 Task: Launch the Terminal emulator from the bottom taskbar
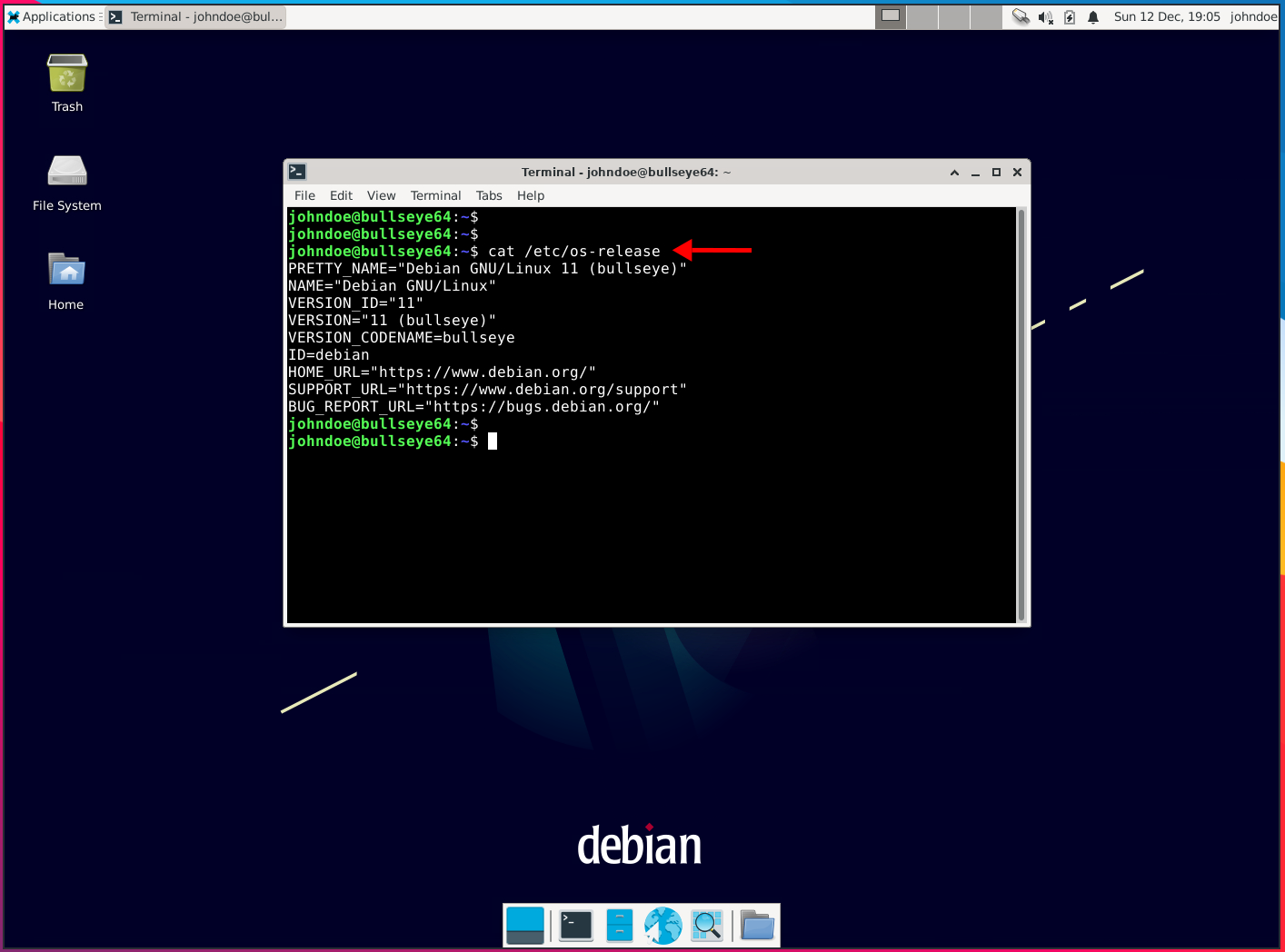[575, 925]
